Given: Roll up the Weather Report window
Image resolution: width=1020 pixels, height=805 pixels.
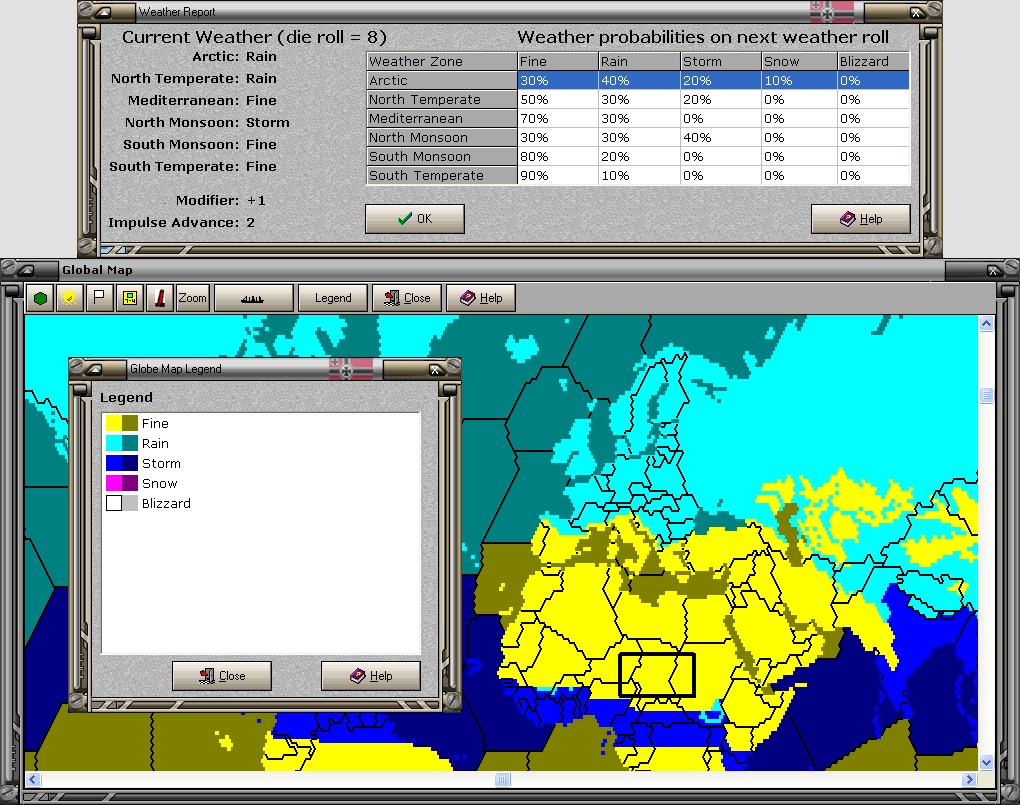Looking at the screenshot, I should (102, 12).
